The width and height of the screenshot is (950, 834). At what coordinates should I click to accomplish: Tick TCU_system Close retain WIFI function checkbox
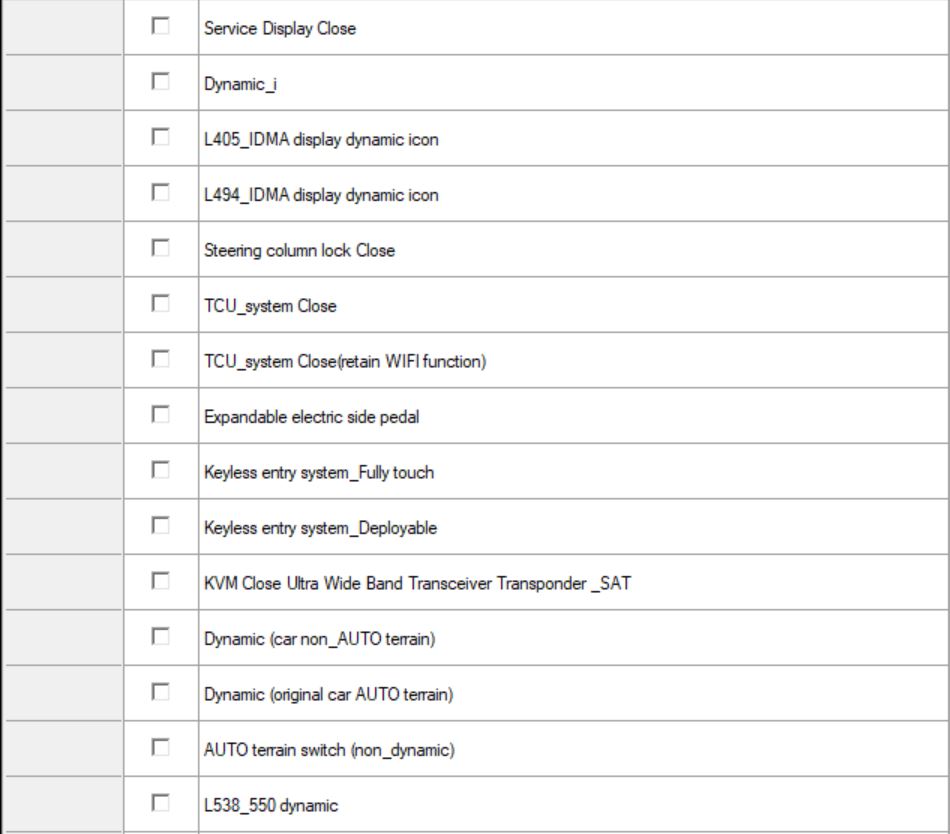(159, 360)
